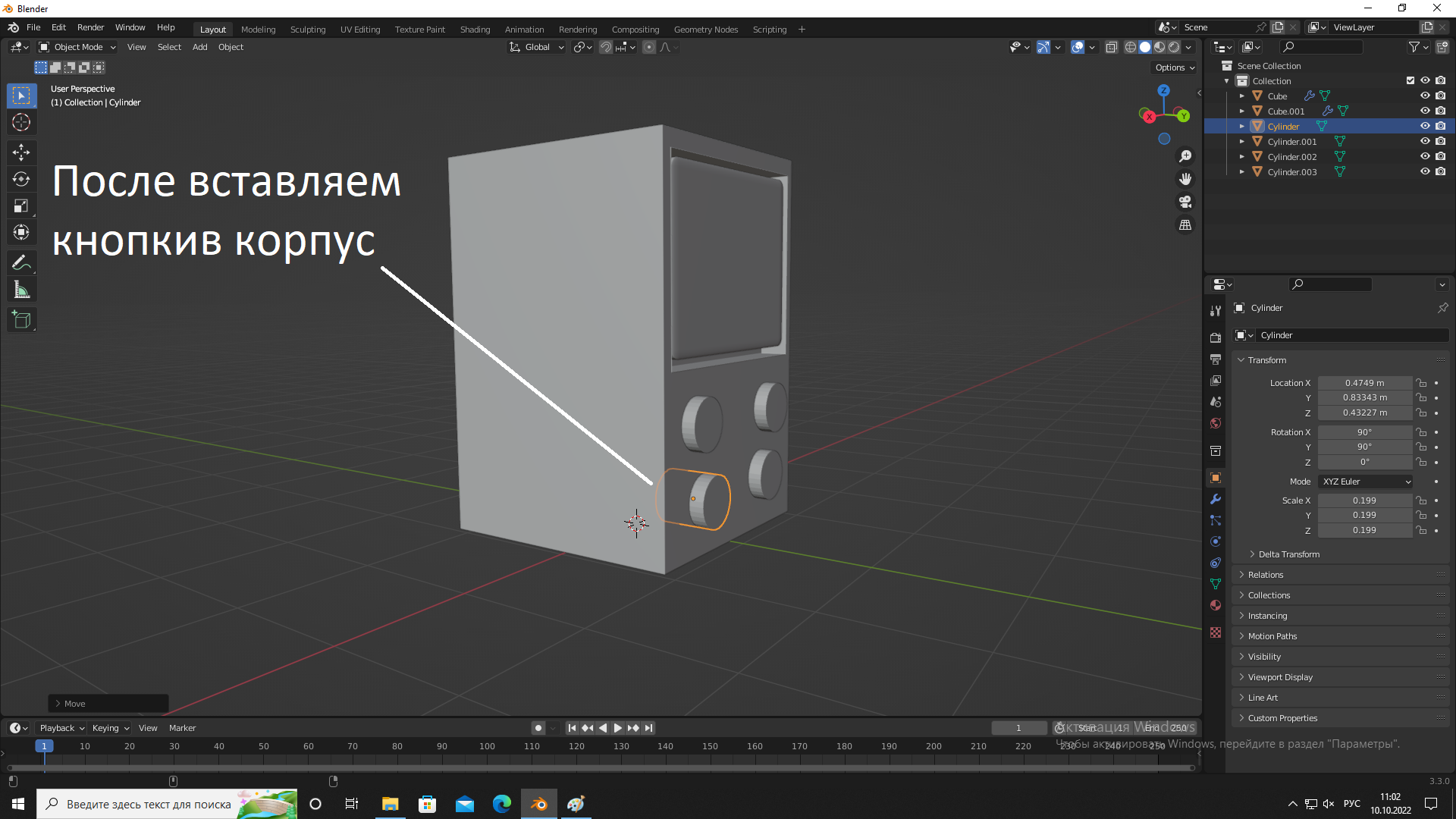Click the viewport pan hand icon
Screen dimensions: 1456x819
coord(1185,179)
